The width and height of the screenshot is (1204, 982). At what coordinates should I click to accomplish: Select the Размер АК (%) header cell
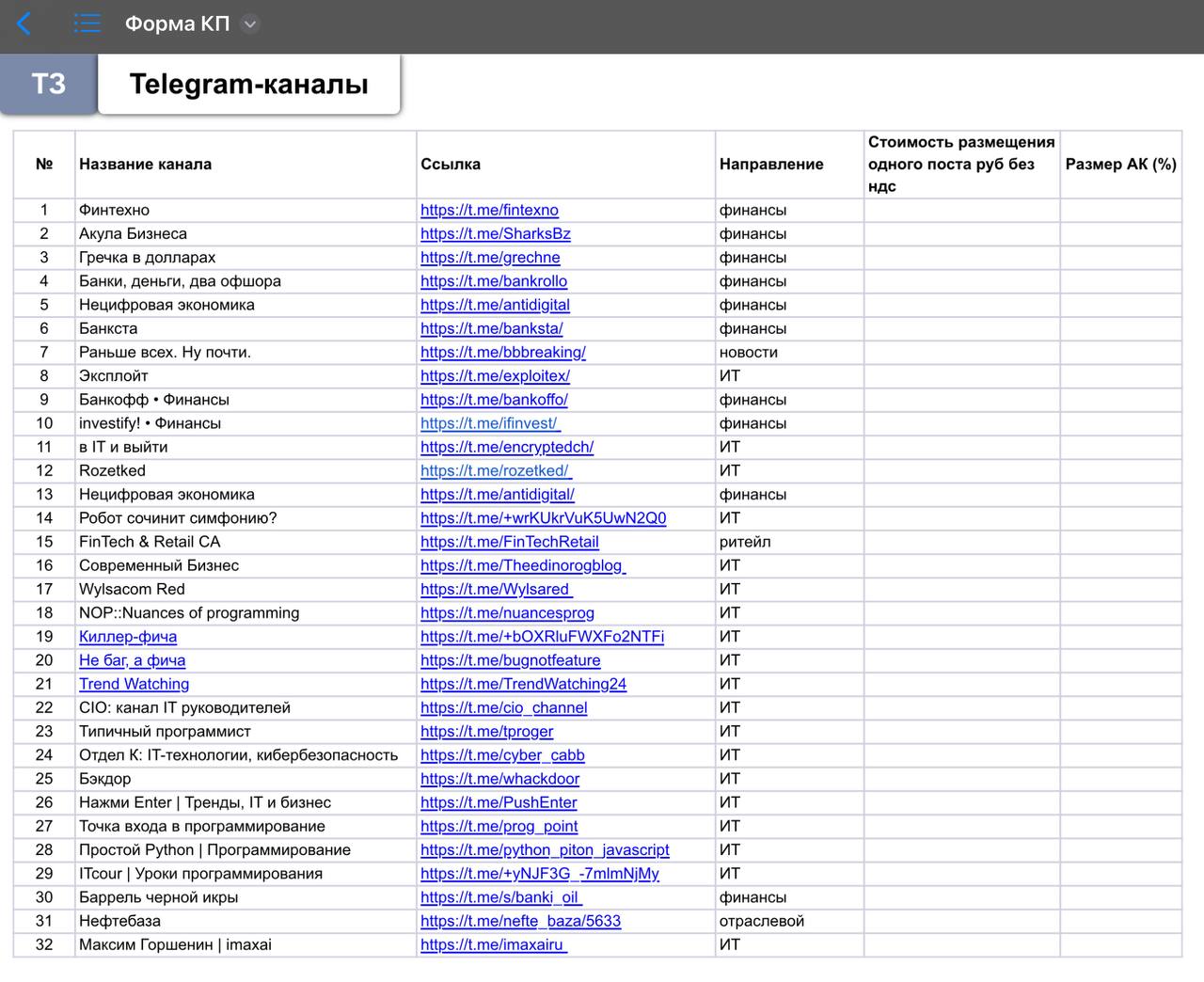1120,165
